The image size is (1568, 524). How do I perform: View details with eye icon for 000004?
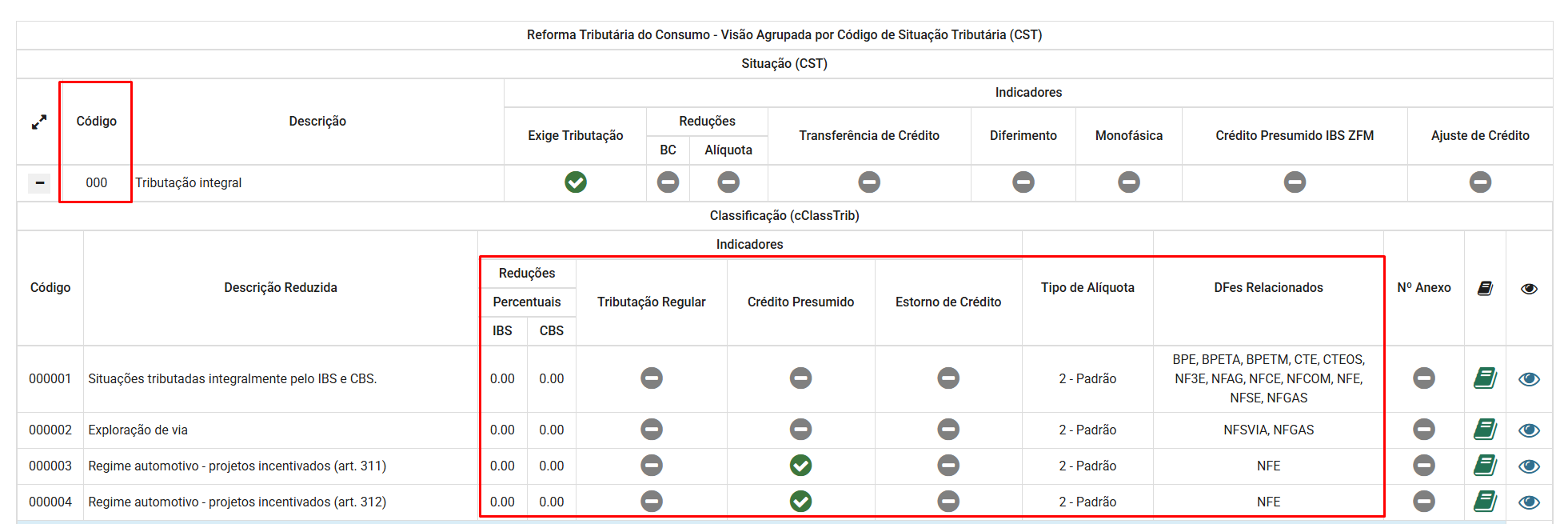[x=1529, y=502]
